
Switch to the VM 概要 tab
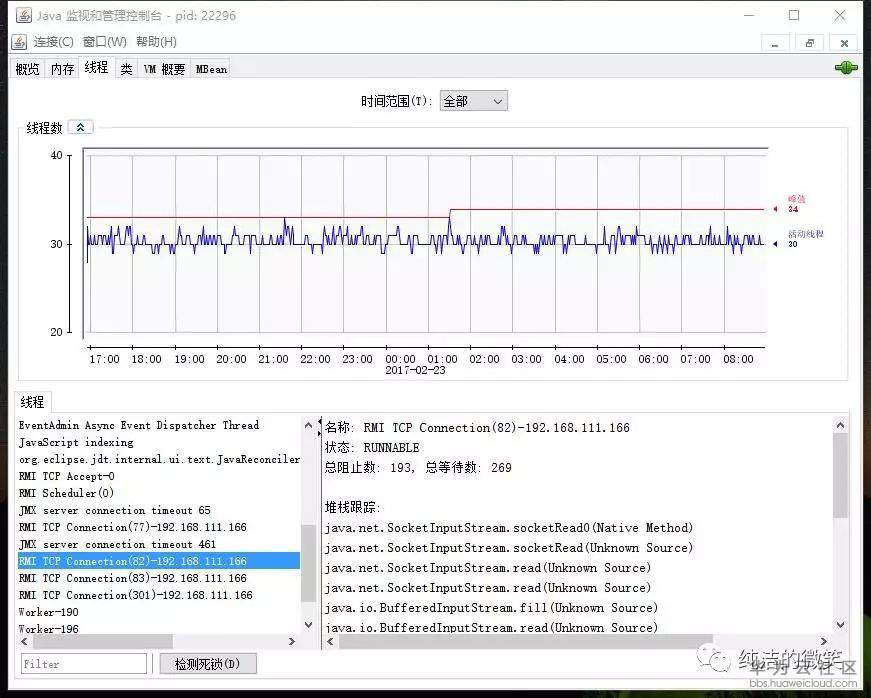pos(164,69)
